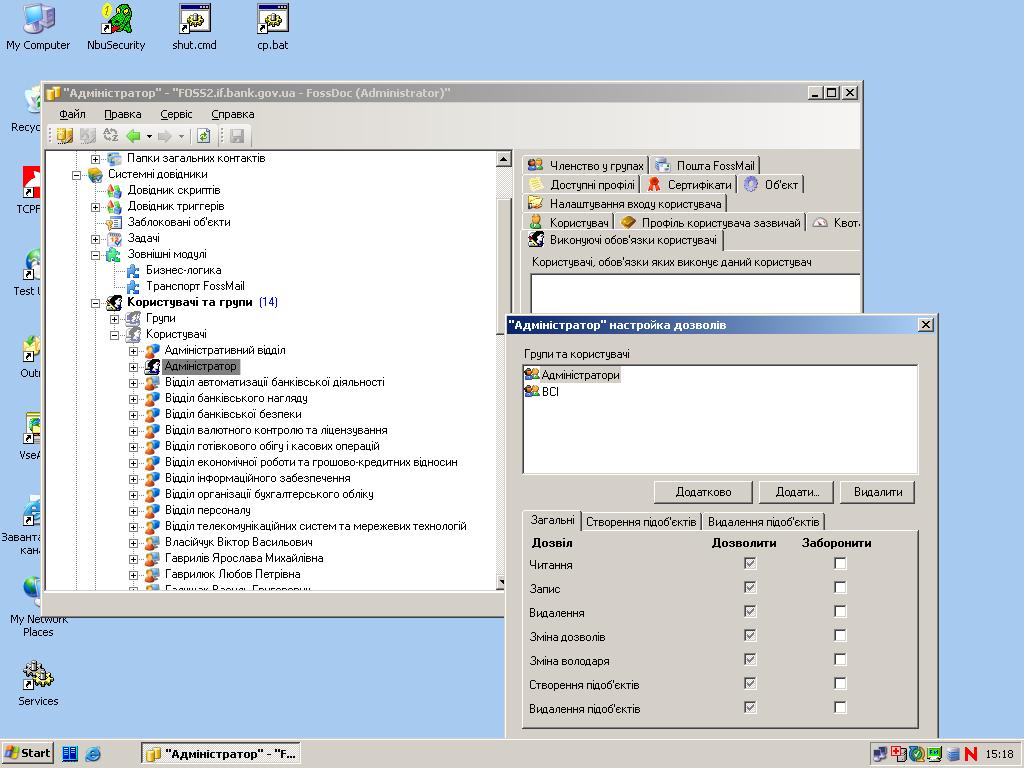Click the tree scrollbar down arrow
This screenshot has width=1024, height=768.
click(x=501, y=583)
